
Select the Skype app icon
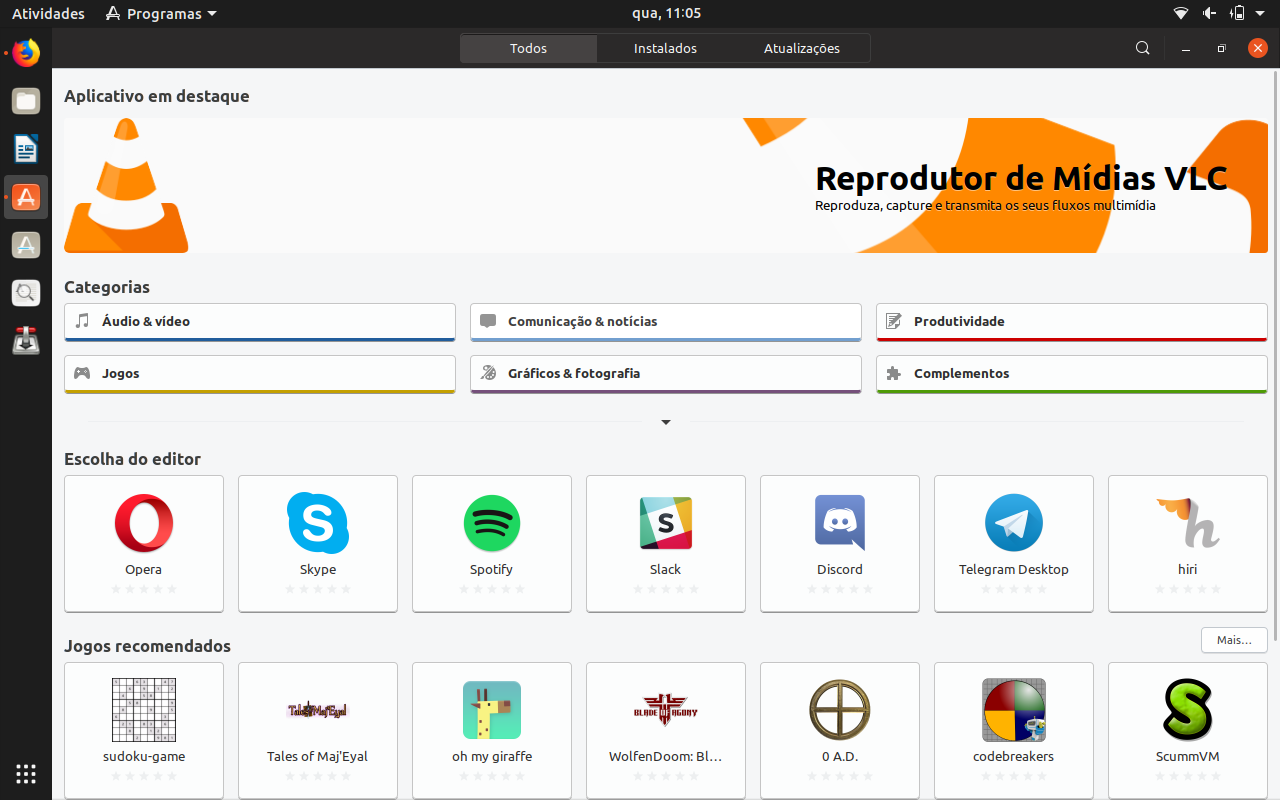318,523
